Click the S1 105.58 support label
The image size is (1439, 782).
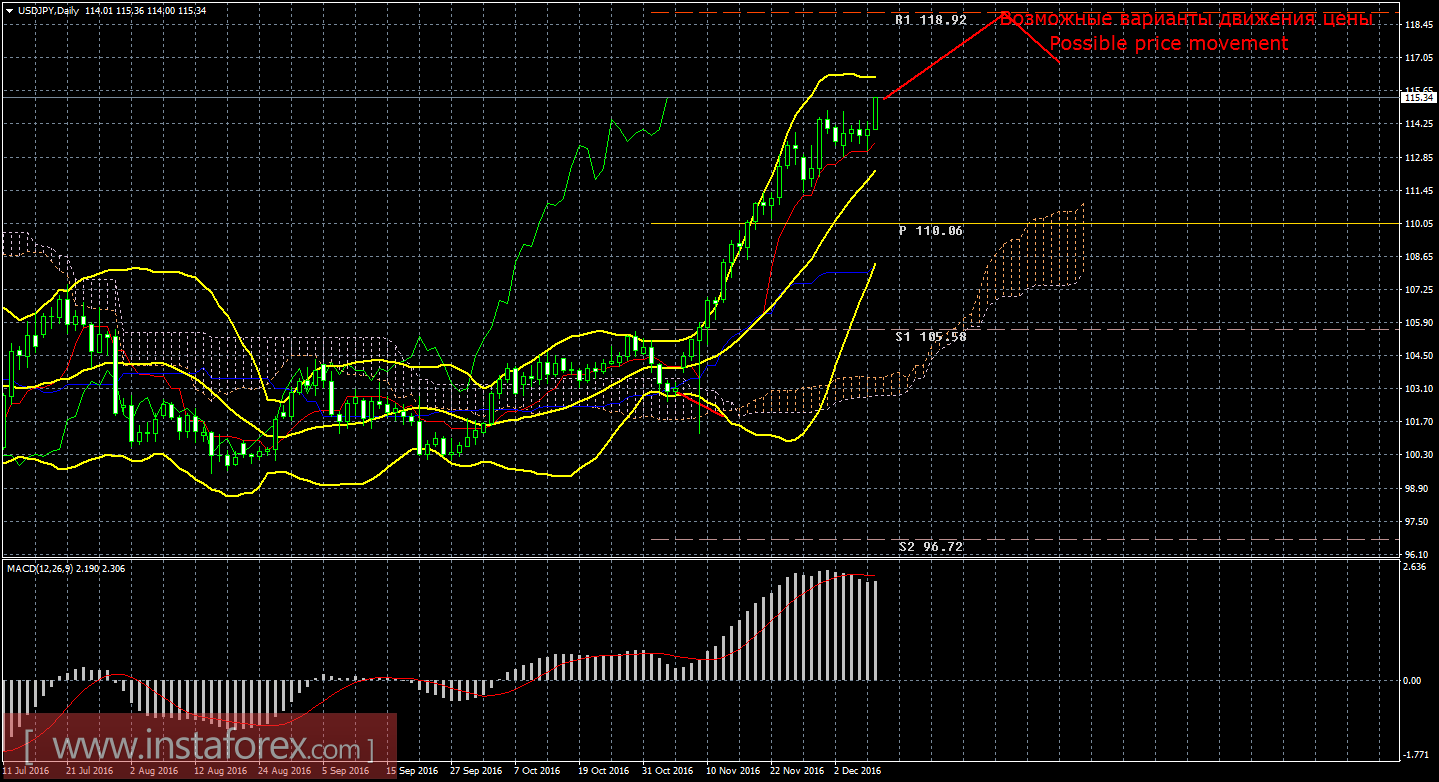tap(930, 337)
